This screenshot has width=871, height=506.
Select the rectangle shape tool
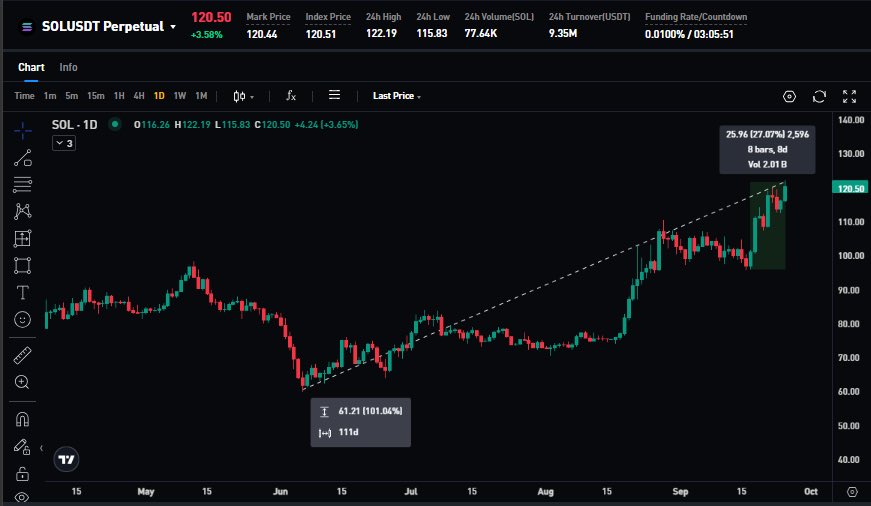pyautogui.click(x=23, y=265)
